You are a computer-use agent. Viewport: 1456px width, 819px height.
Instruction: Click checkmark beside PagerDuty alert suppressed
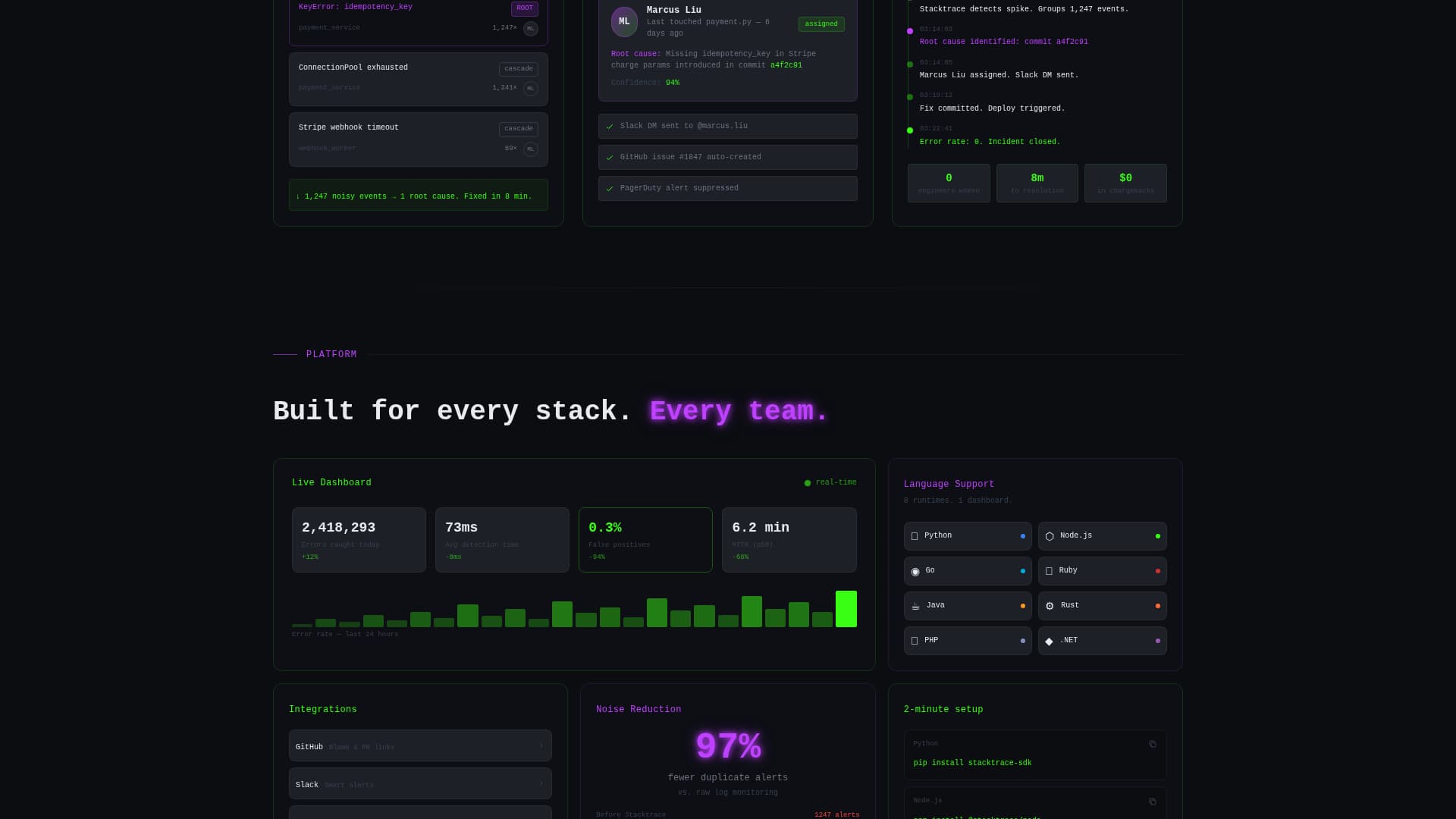610,189
